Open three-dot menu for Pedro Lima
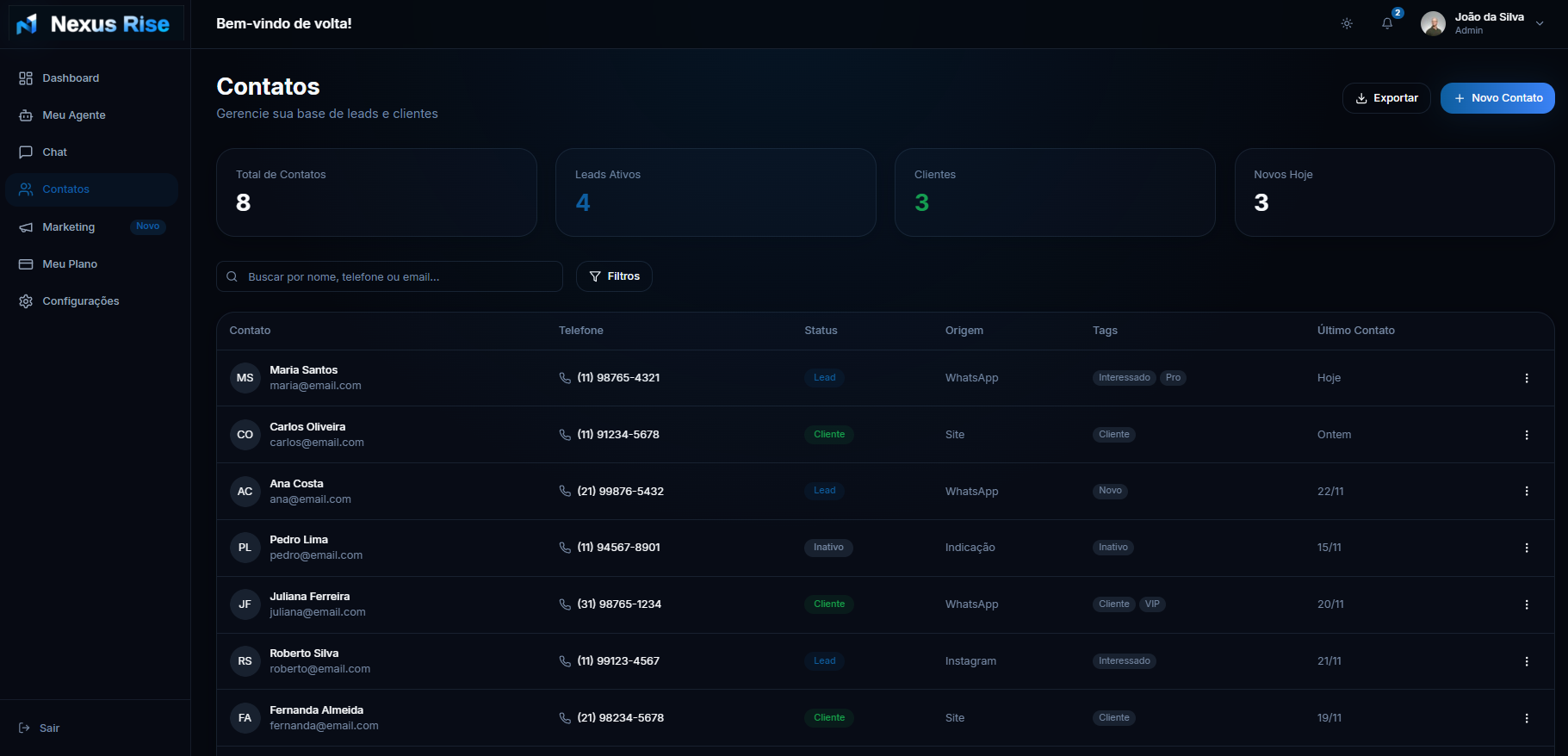Image resolution: width=1568 pixels, height=756 pixels. coord(1526,548)
